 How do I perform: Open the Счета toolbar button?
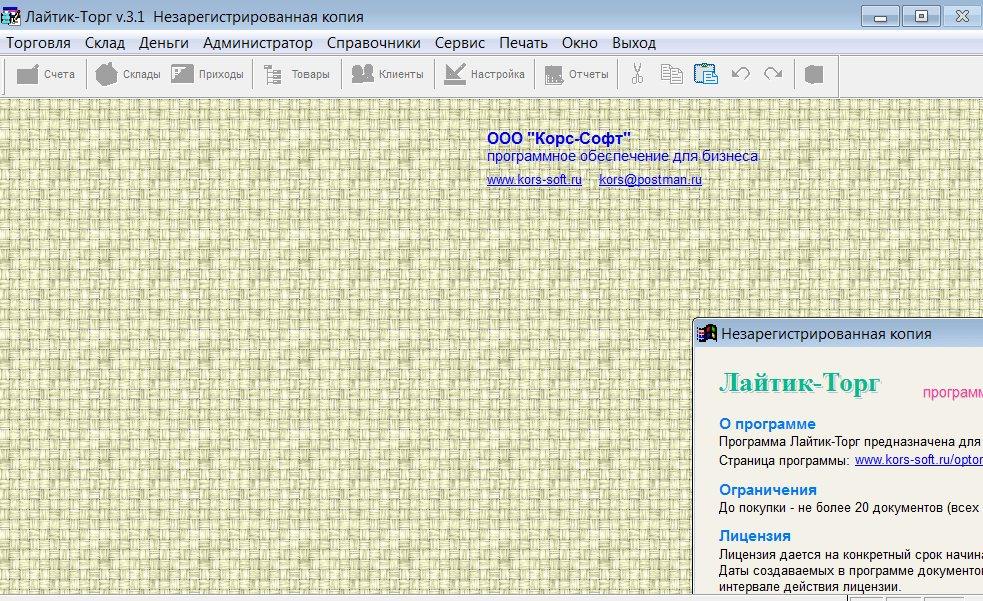tap(46, 75)
